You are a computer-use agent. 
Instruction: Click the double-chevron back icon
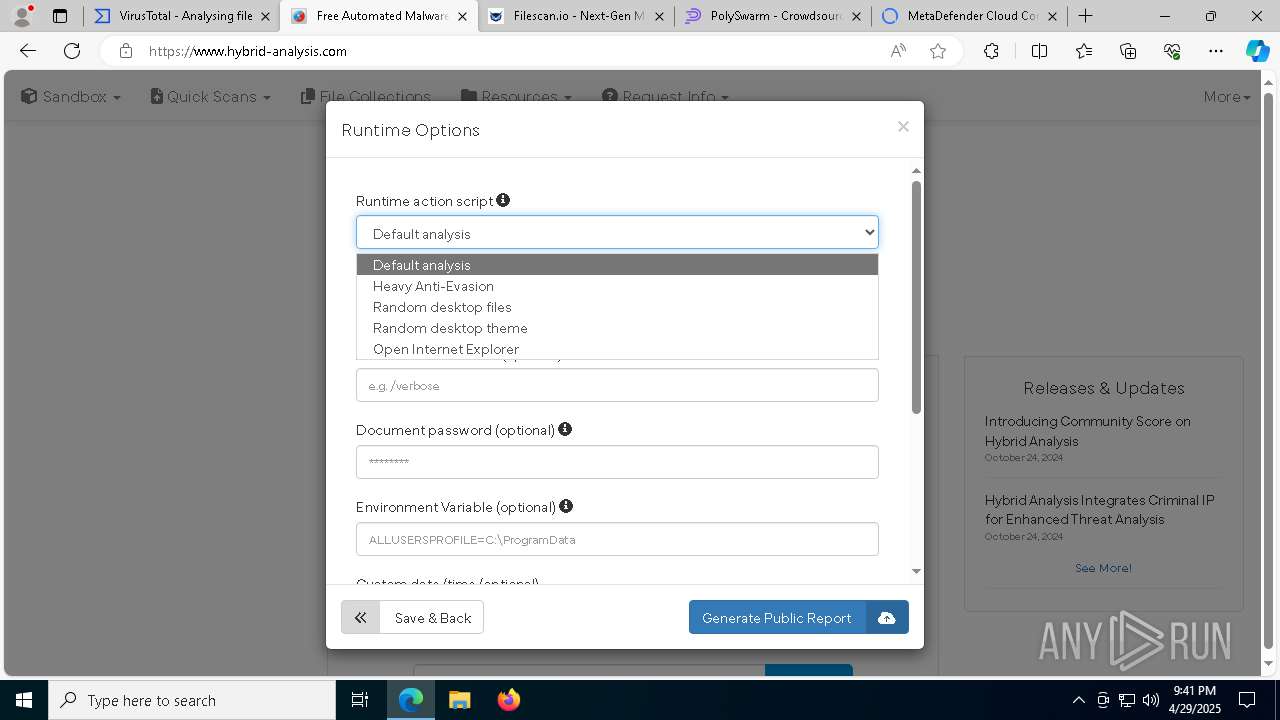pos(361,618)
